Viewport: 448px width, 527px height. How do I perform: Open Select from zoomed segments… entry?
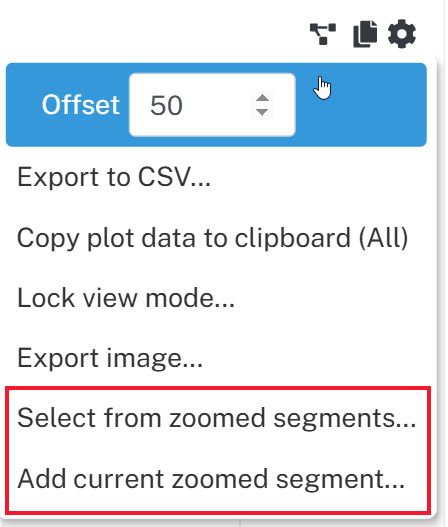click(216, 418)
